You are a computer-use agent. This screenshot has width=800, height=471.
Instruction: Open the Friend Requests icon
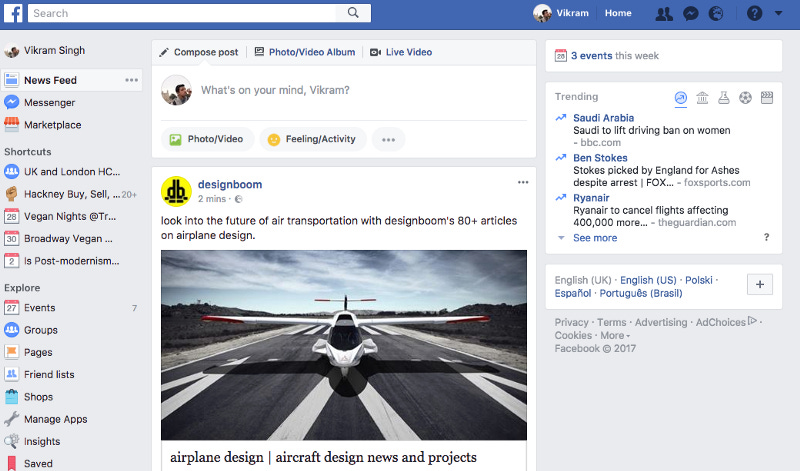click(x=663, y=13)
